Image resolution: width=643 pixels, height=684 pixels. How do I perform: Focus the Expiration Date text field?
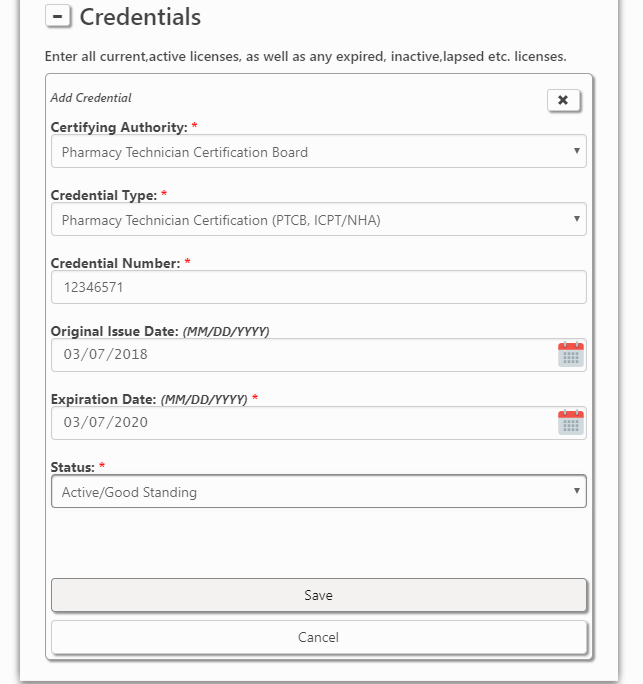(300, 423)
